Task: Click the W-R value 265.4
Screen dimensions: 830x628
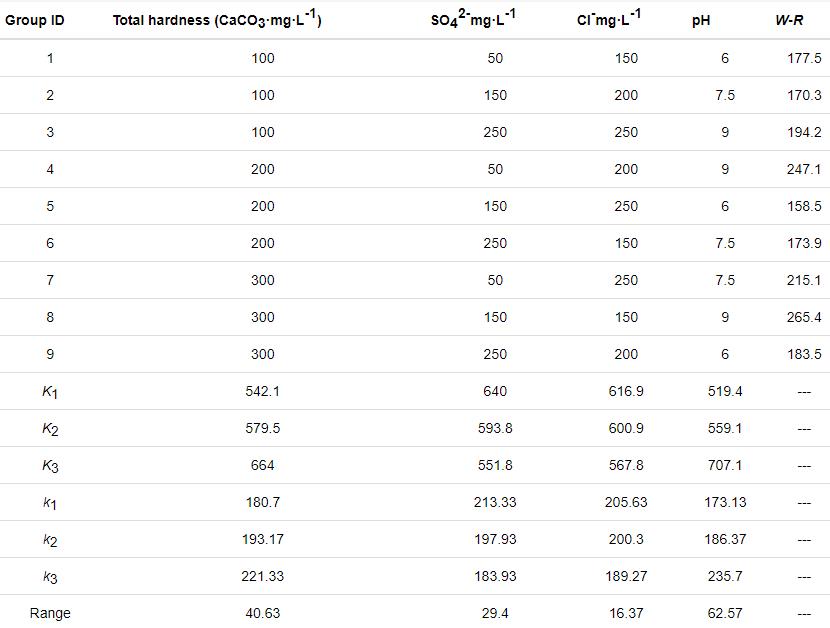Action: coord(804,317)
